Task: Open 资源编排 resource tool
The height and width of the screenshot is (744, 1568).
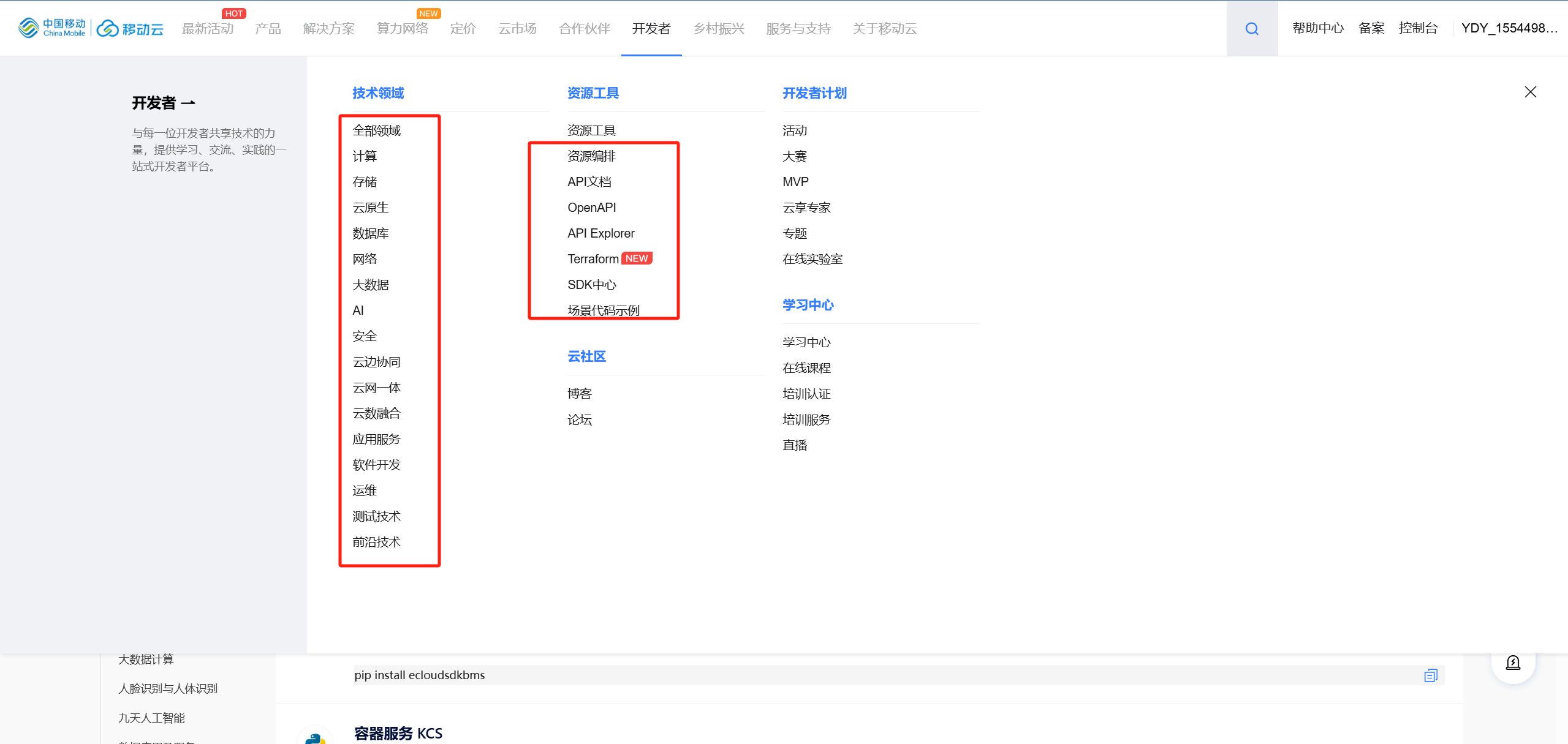Action: click(591, 156)
